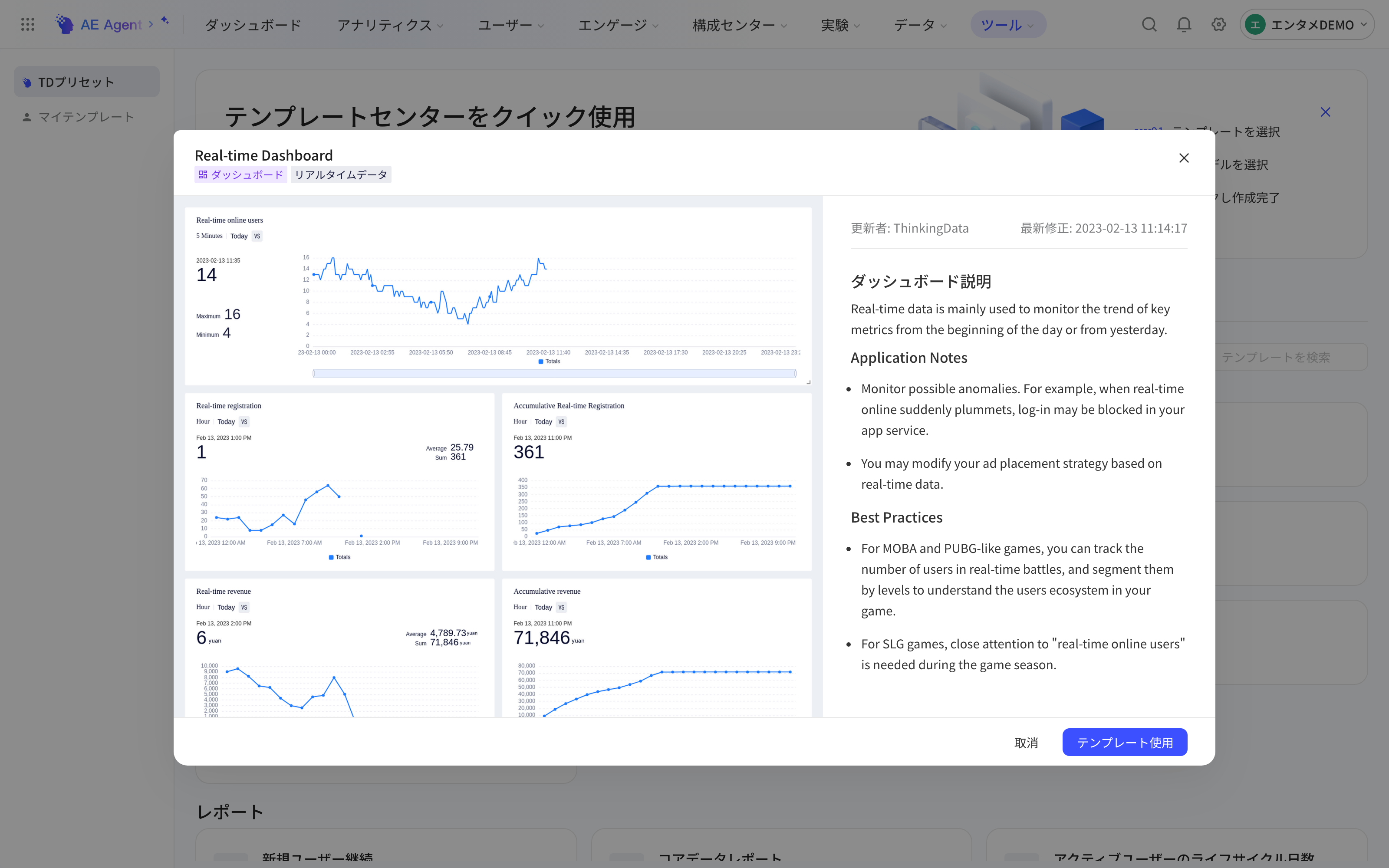Toggle Totals legend in Real-time registration chart
1389x868 pixels.
(x=339, y=557)
